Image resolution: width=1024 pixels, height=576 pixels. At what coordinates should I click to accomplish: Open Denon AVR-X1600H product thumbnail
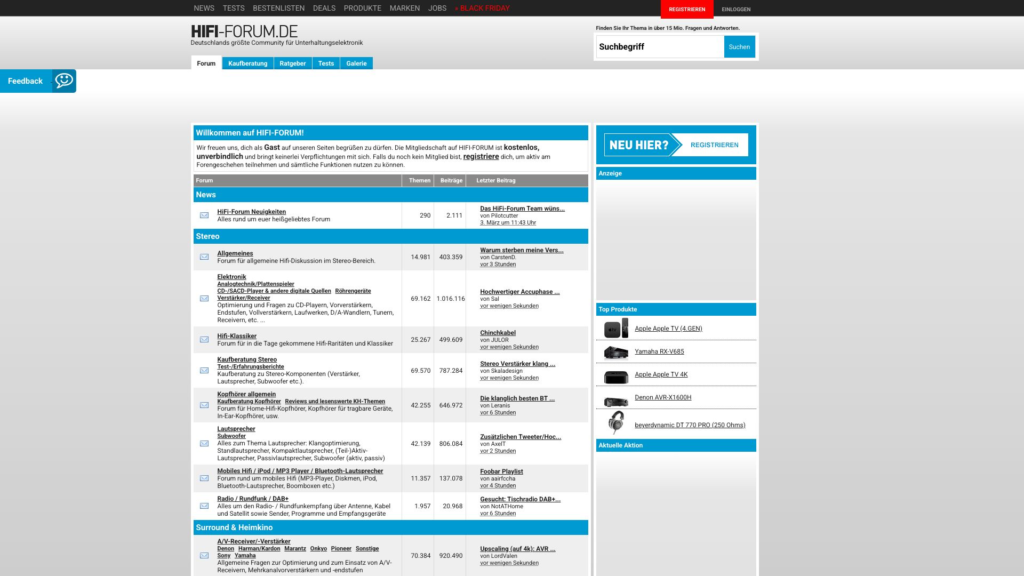point(616,400)
